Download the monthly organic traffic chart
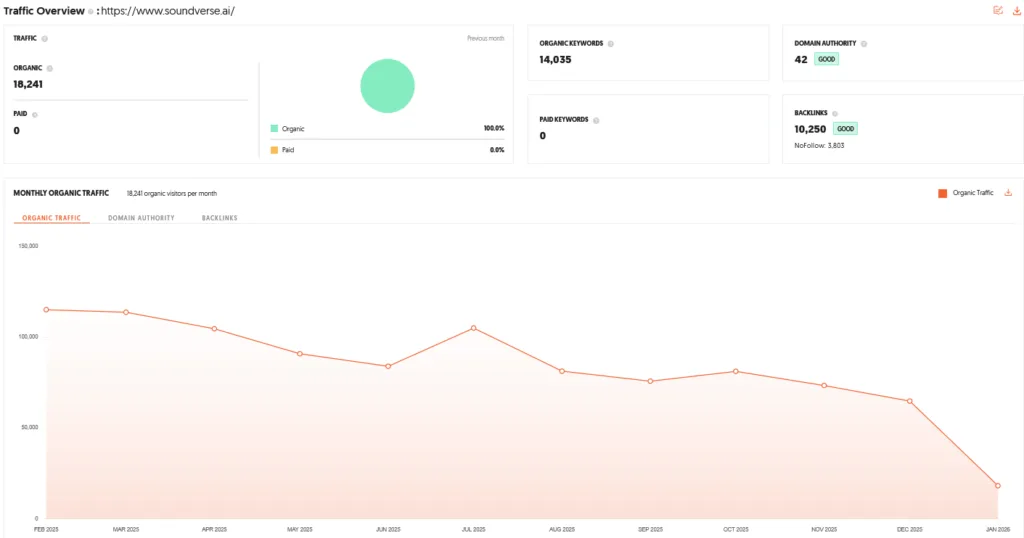The image size is (1024, 538). 1008,193
